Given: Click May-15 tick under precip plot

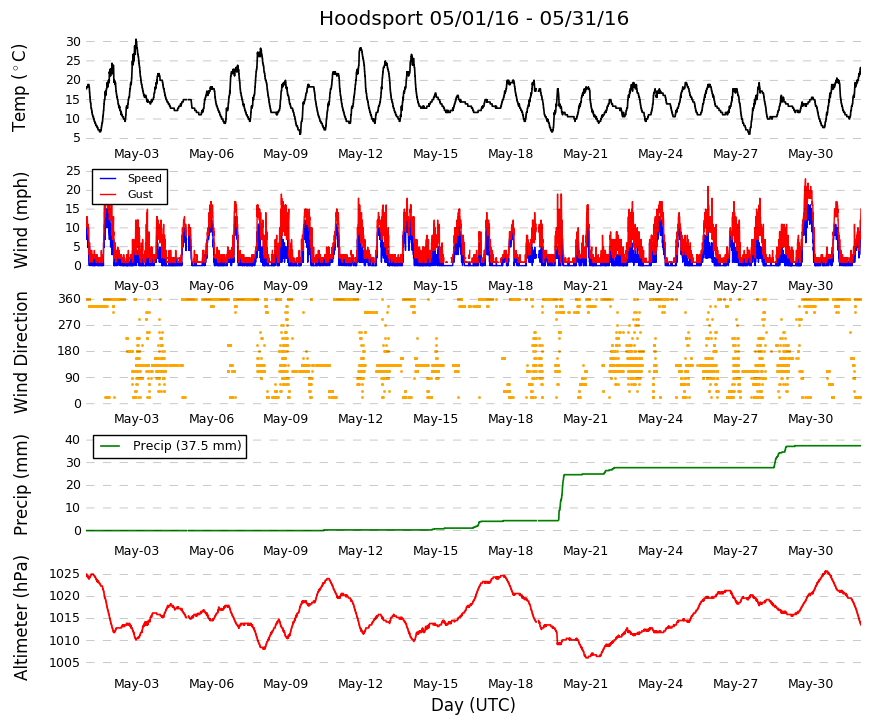Looking at the screenshot, I should pos(436,551).
